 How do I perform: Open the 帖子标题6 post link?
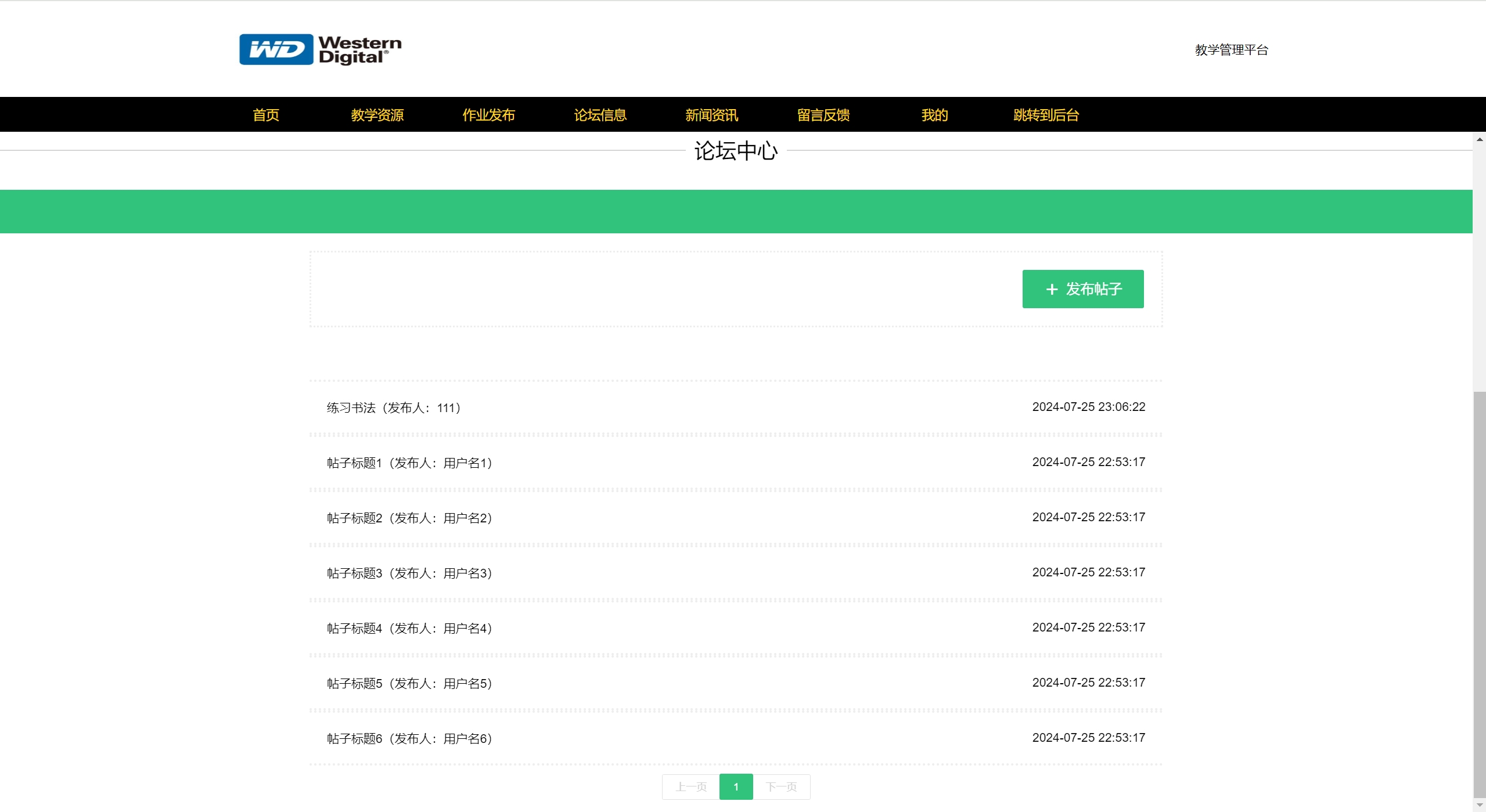409,739
